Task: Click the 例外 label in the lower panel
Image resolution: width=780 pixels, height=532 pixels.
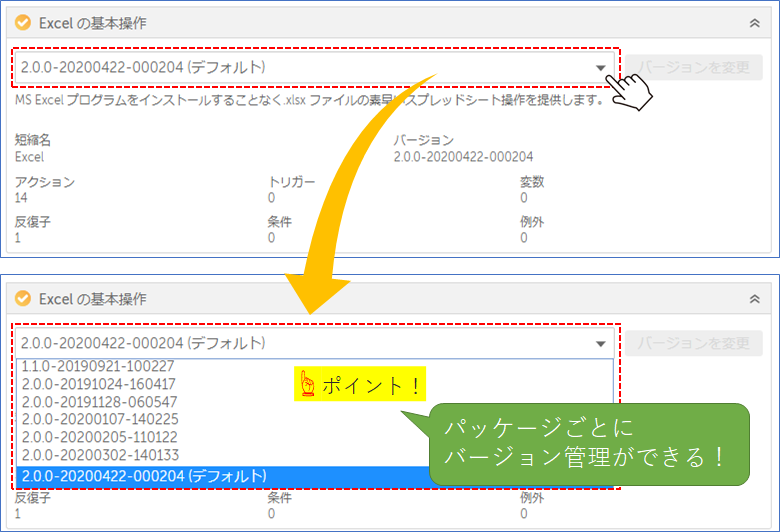Action: (x=532, y=497)
